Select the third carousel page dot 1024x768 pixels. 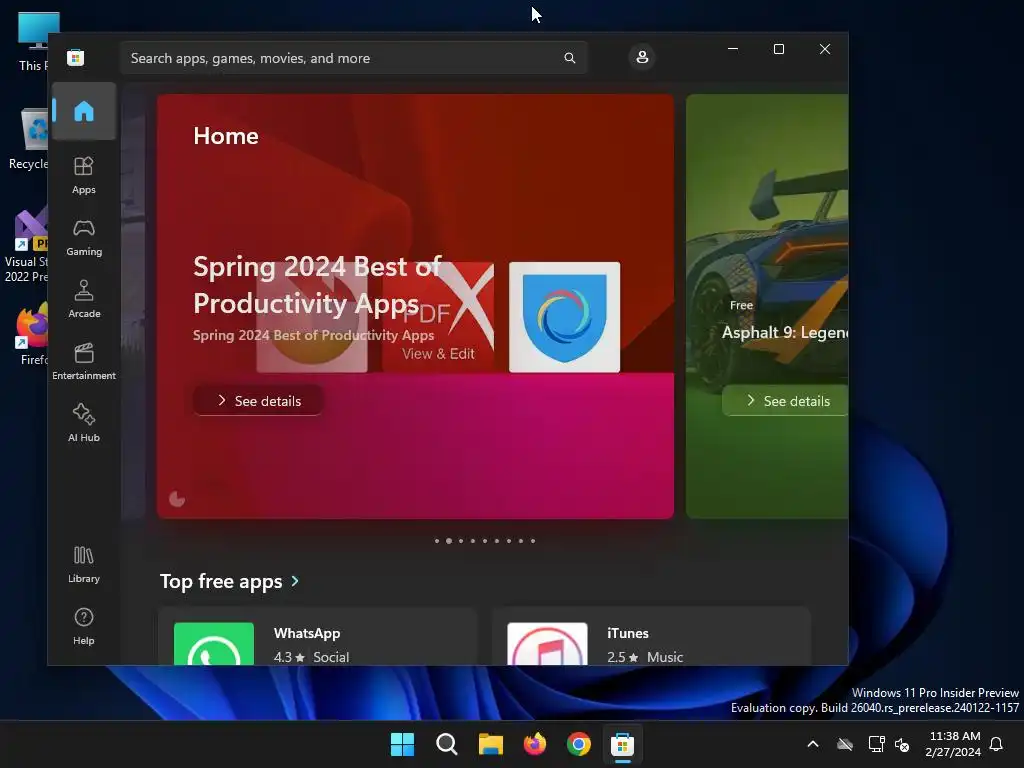(461, 541)
